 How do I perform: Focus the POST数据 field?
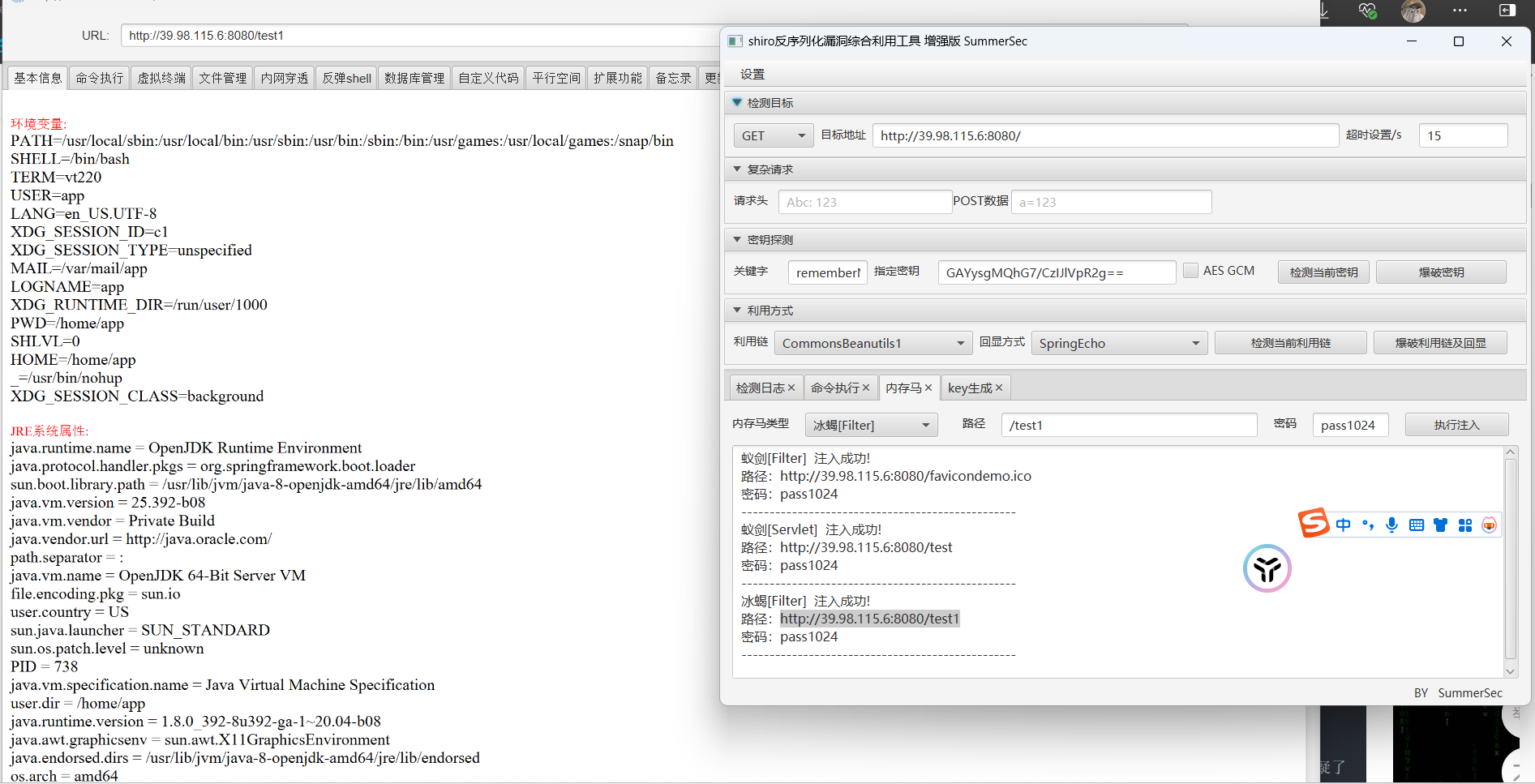[1111, 202]
